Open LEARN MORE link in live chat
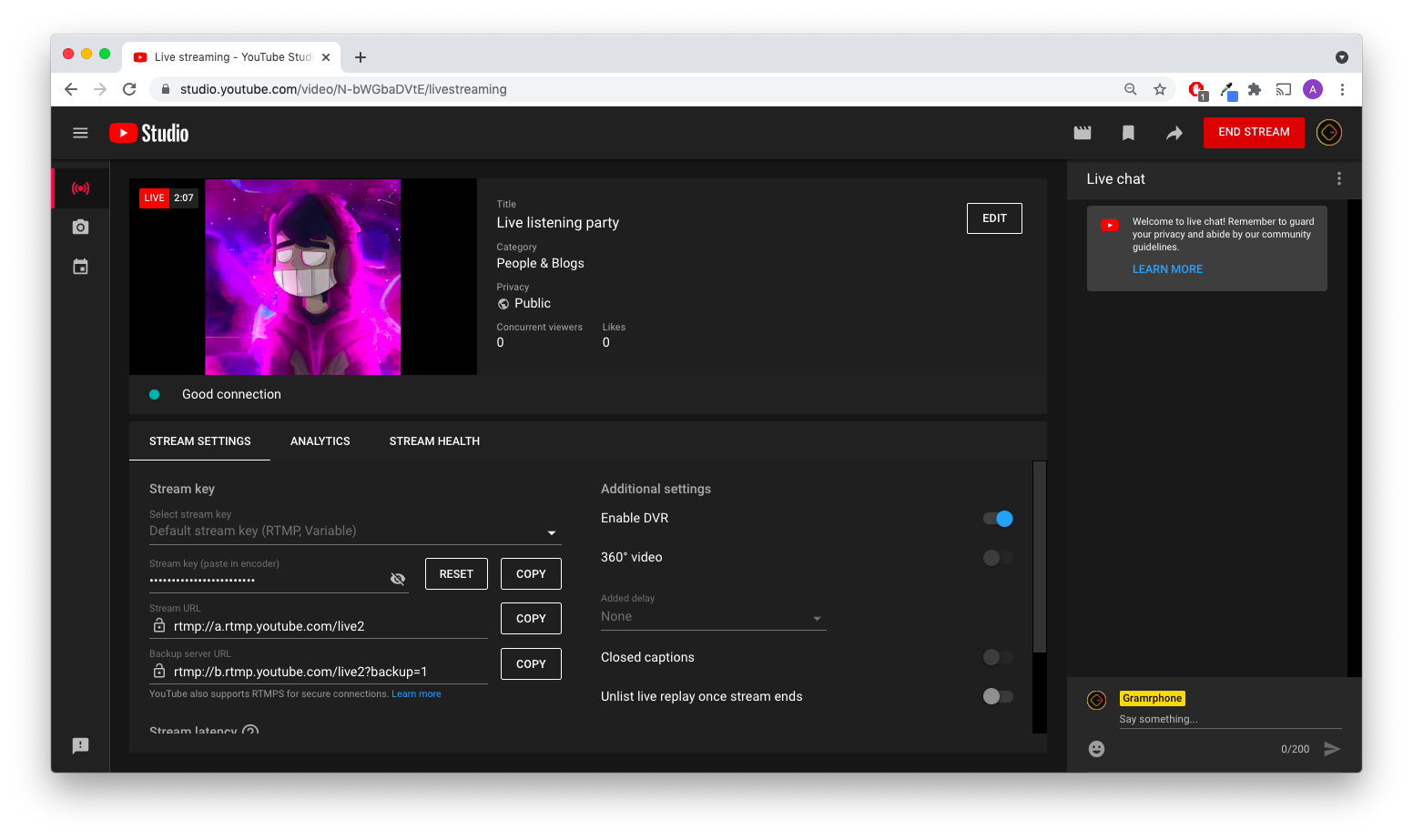1413x840 pixels. (1167, 269)
